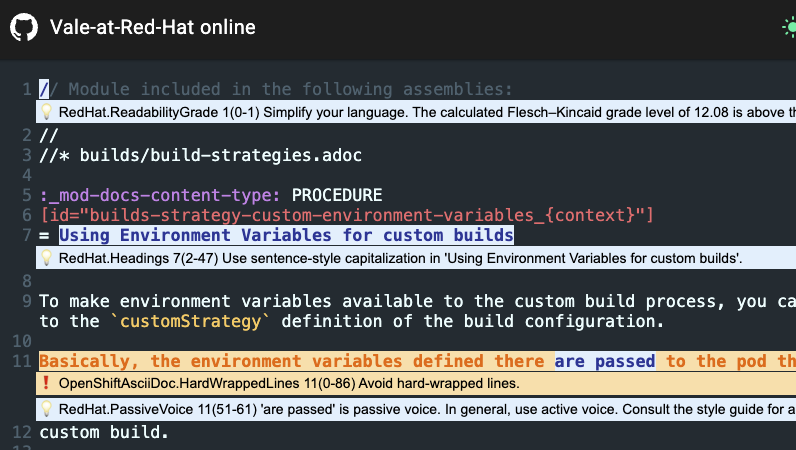The height and width of the screenshot is (450, 796).
Task: Click line number 9 in the gutter
Action: [x=27, y=301]
